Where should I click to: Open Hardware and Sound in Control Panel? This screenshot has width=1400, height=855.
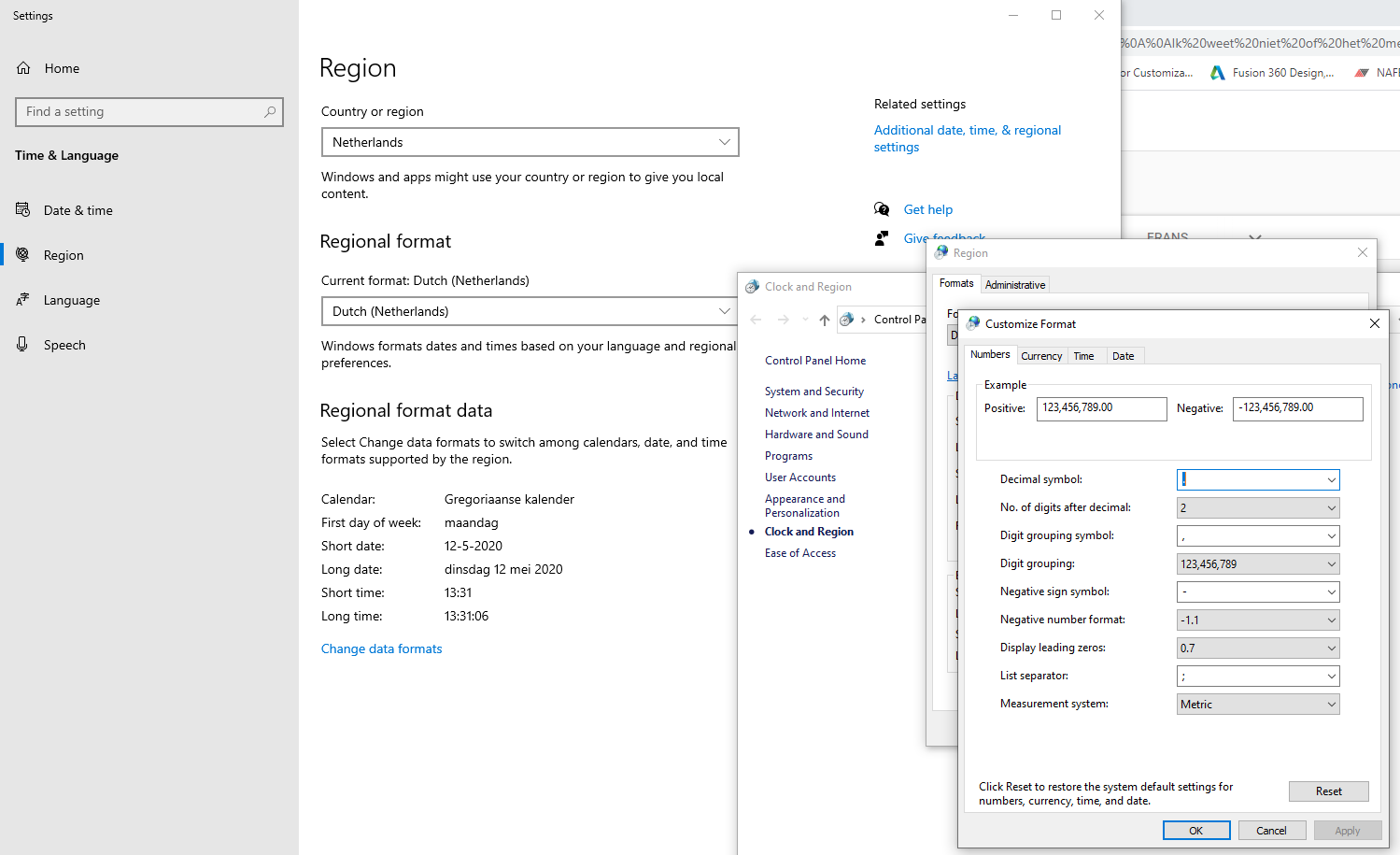[x=816, y=435]
